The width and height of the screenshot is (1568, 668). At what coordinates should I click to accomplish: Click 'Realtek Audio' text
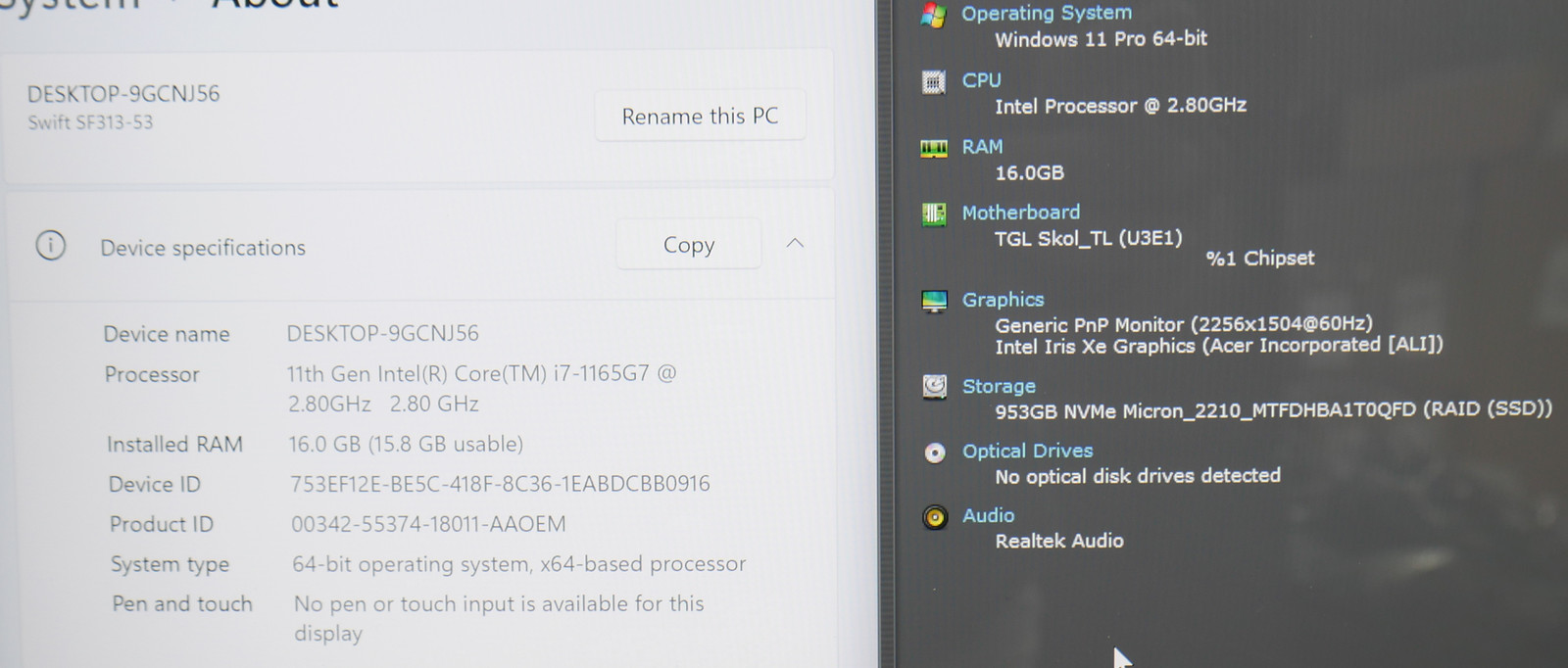pyautogui.click(x=1059, y=541)
